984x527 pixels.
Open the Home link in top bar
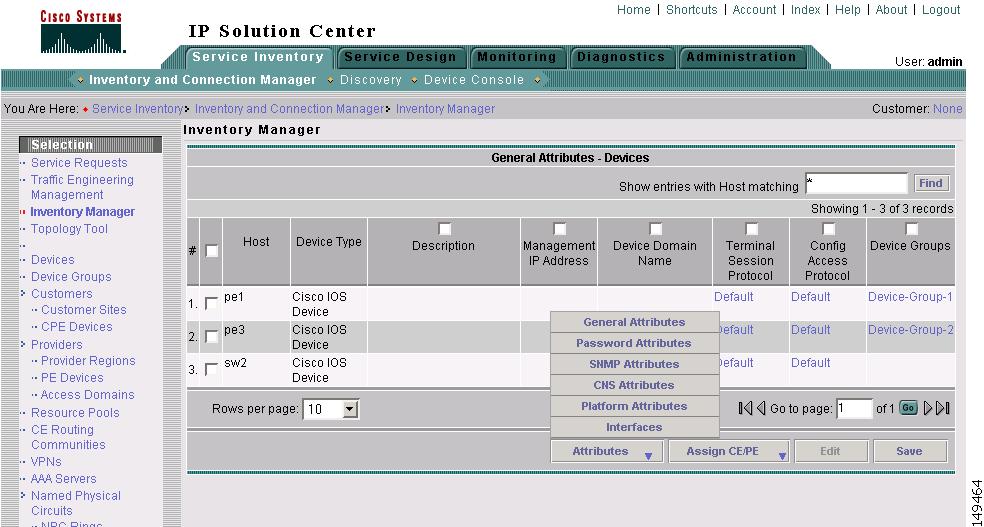click(x=634, y=9)
